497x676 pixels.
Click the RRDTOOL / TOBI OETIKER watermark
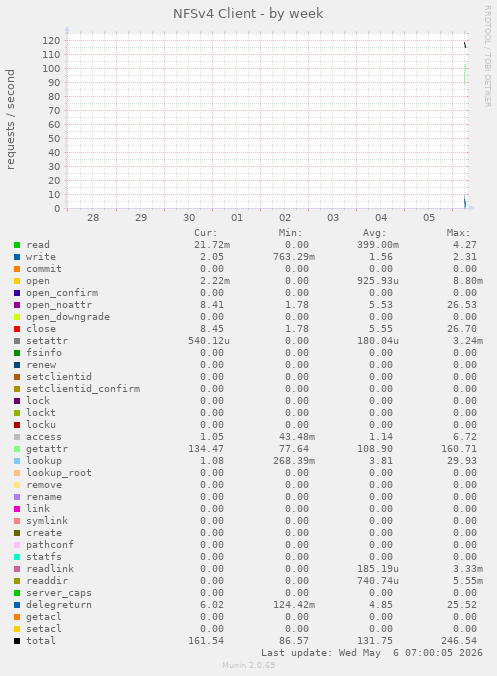coord(488,56)
